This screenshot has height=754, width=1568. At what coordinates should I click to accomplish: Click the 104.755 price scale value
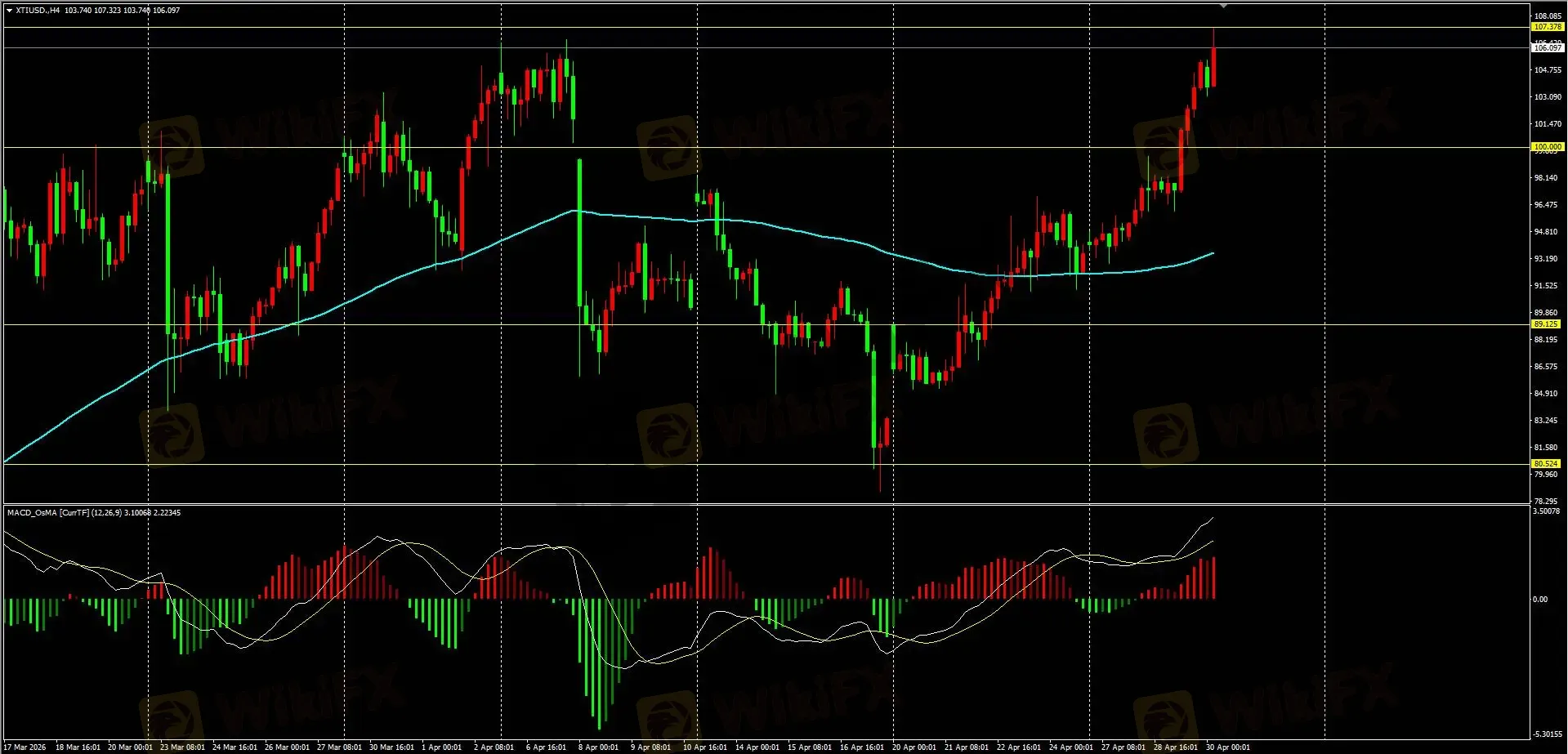[x=1548, y=70]
